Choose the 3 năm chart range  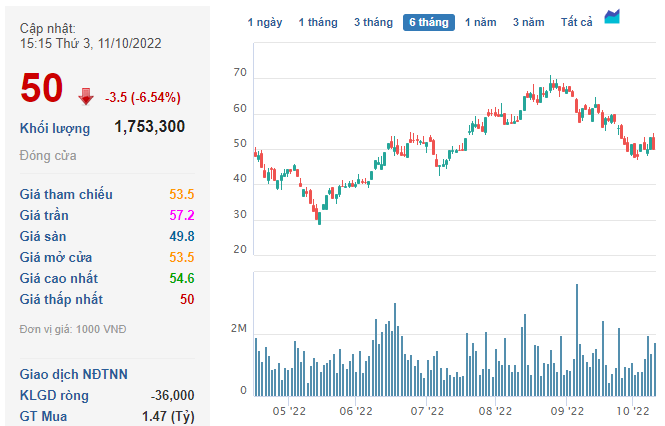coord(529,22)
